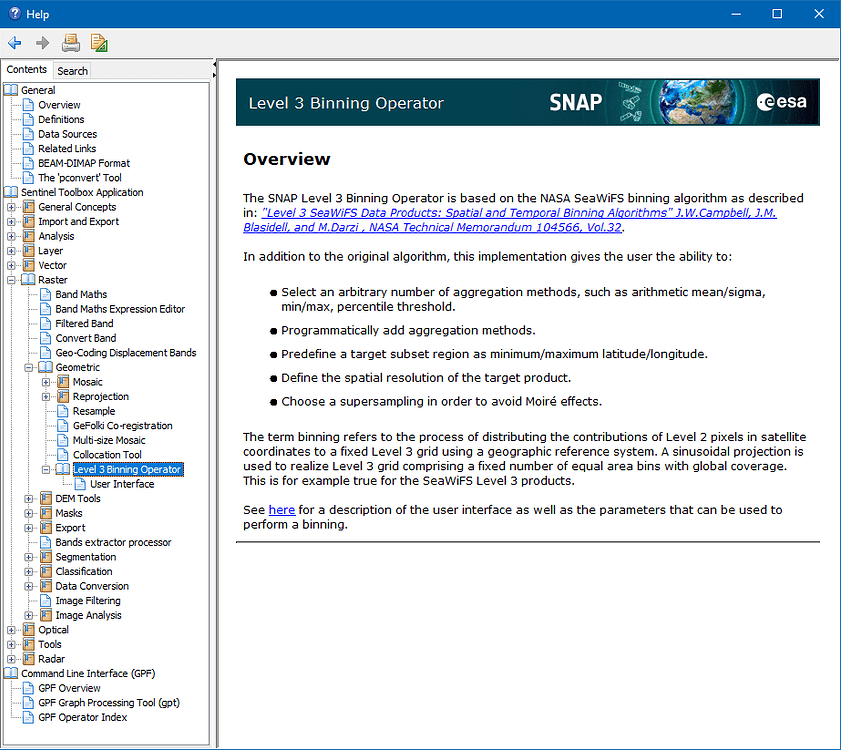This screenshot has width=841, height=750.
Task: Expand the General Concepts node
Action: click(x=11, y=207)
